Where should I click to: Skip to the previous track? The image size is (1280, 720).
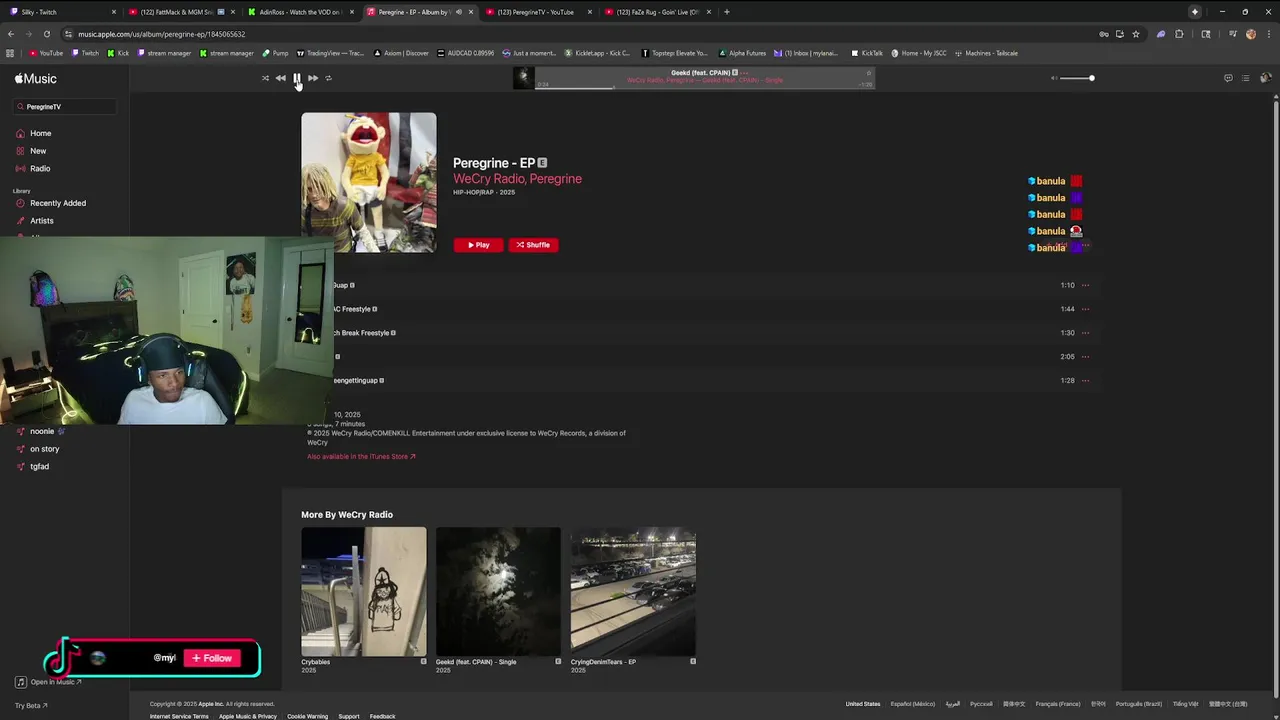pyautogui.click(x=280, y=78)
